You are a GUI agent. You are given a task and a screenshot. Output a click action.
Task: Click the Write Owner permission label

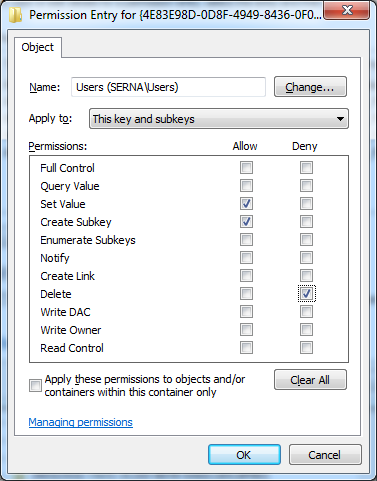(x=71, y=330)
